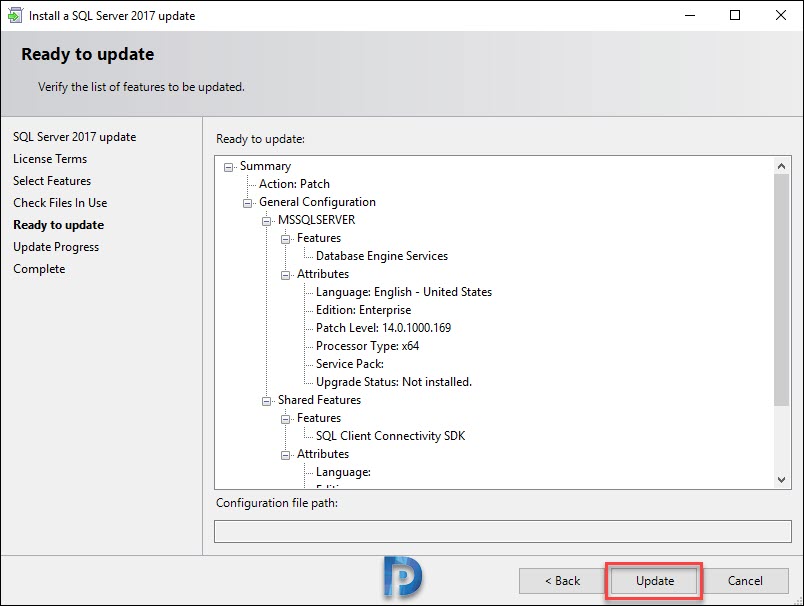This screenshot has width=804, height=606.
Task: Collapse the General Configuration node
Action: (247, 203)
